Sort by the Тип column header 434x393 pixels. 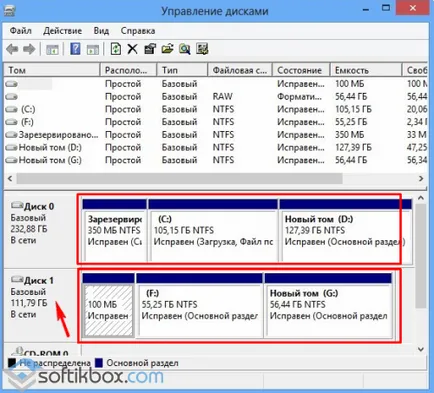tap(182, 70)
